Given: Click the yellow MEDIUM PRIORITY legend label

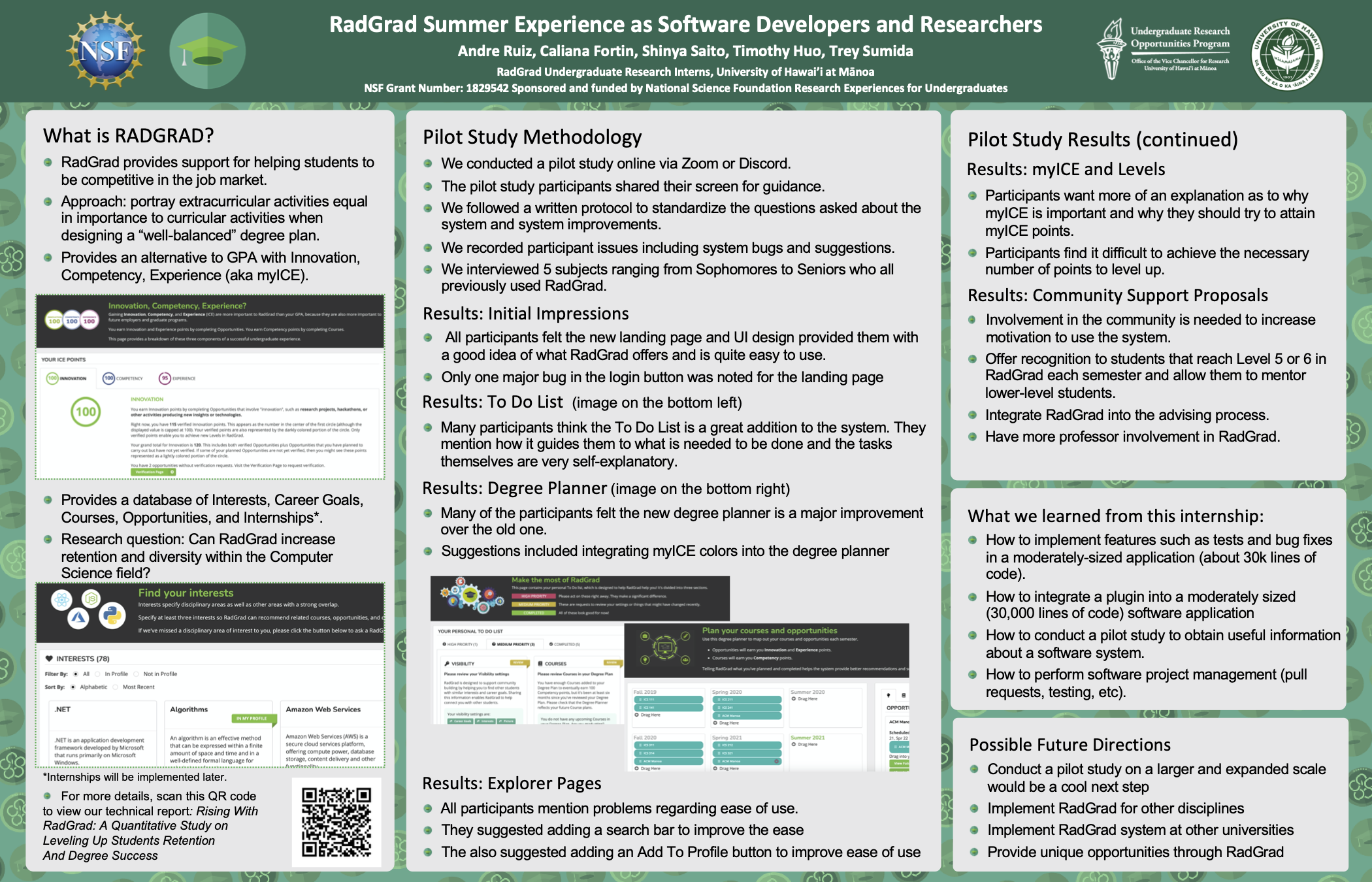Looking at the screenshot, I should point(534,604).
